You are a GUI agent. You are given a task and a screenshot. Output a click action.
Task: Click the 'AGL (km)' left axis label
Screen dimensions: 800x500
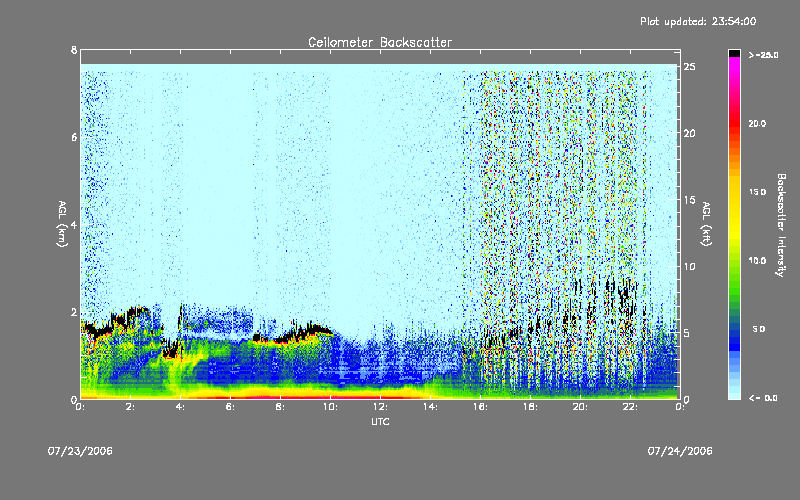62,223
